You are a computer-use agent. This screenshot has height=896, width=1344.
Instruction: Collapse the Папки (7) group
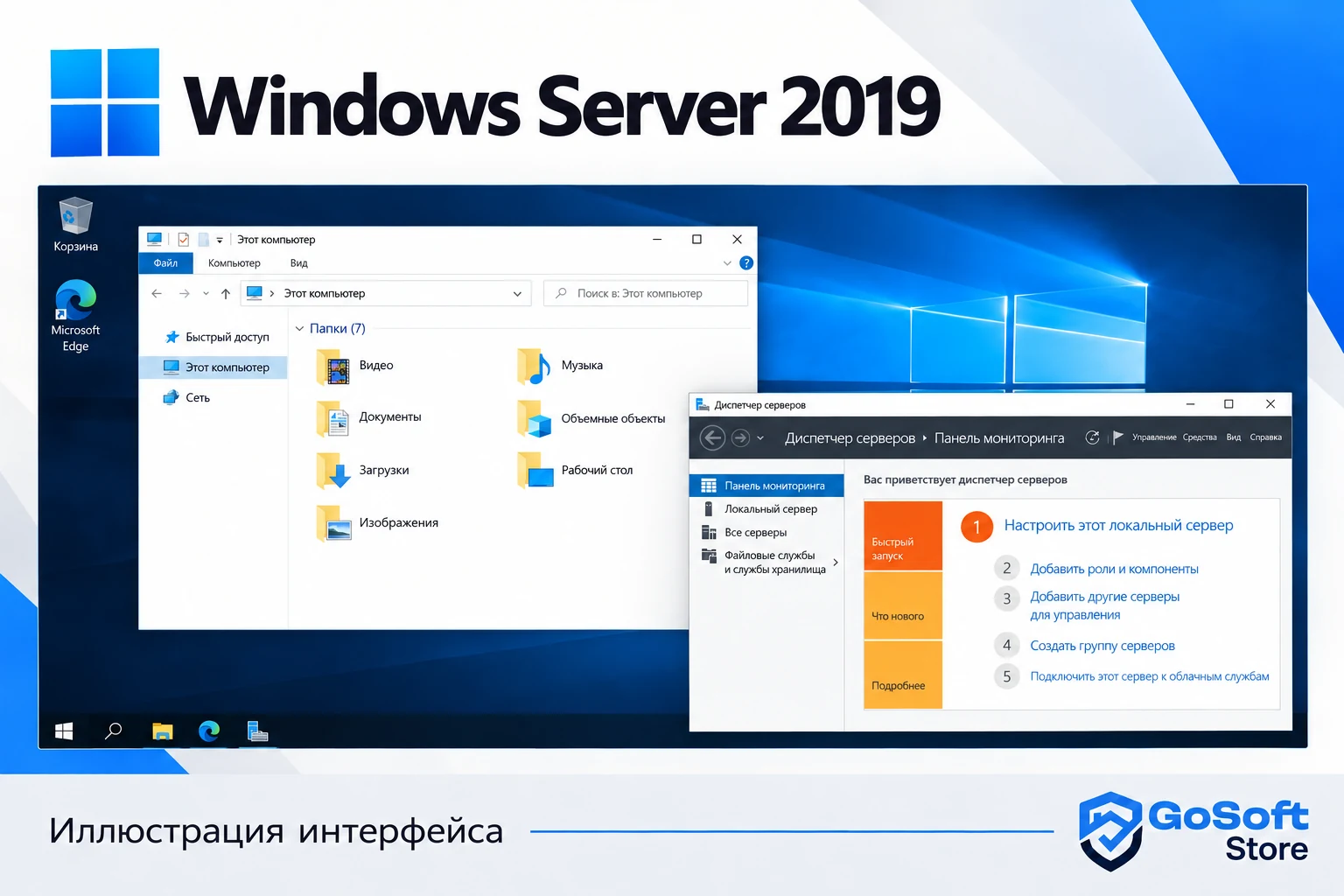(x=299, y=329)
